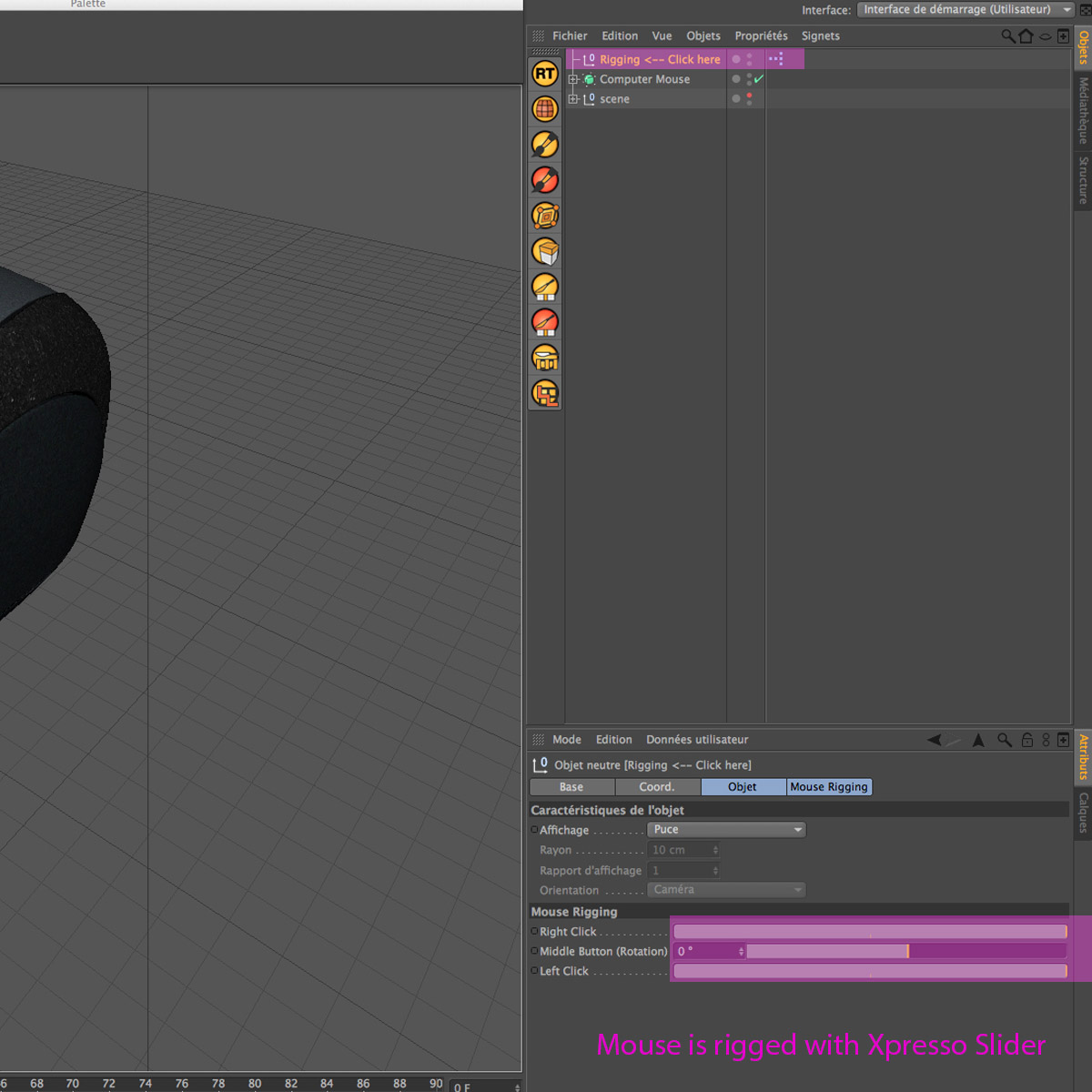Expand the Computer Mouse object tree
The width and height of the screenshot is (1092, 1092).
[573, 79]
